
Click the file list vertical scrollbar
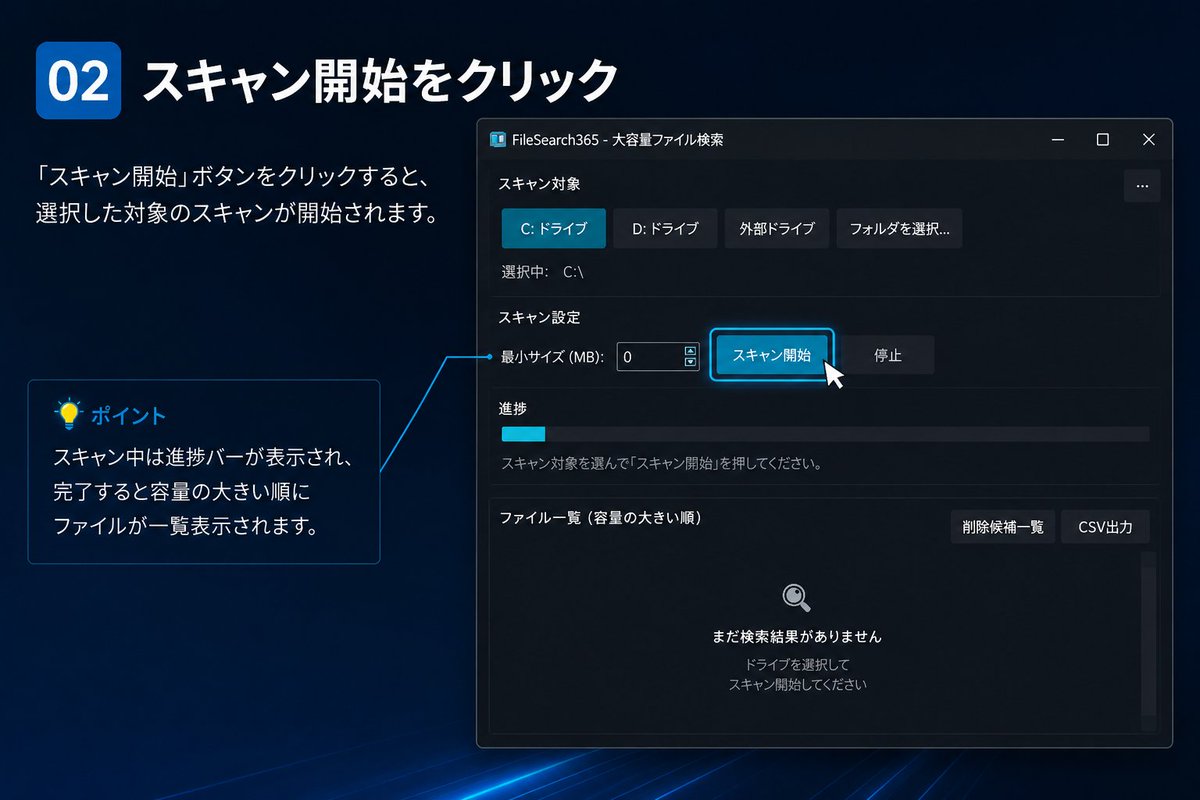tap(1148, 640)
